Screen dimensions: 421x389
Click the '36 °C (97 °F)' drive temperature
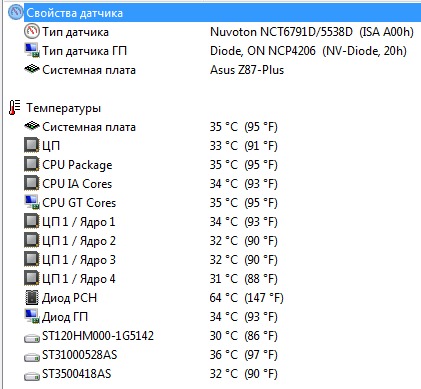click(244, 355)
